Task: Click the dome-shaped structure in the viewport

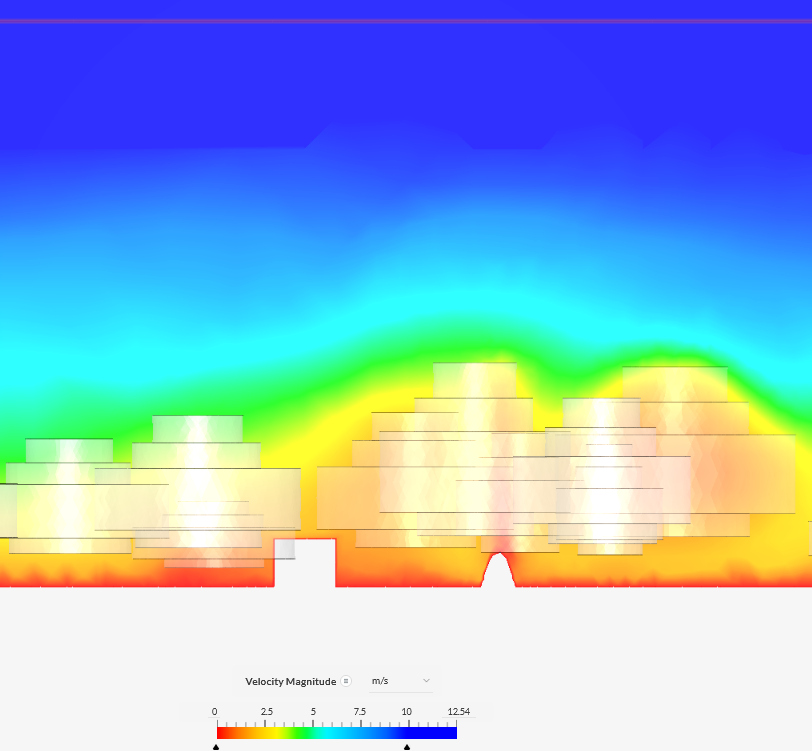Action: pos(499,570)
